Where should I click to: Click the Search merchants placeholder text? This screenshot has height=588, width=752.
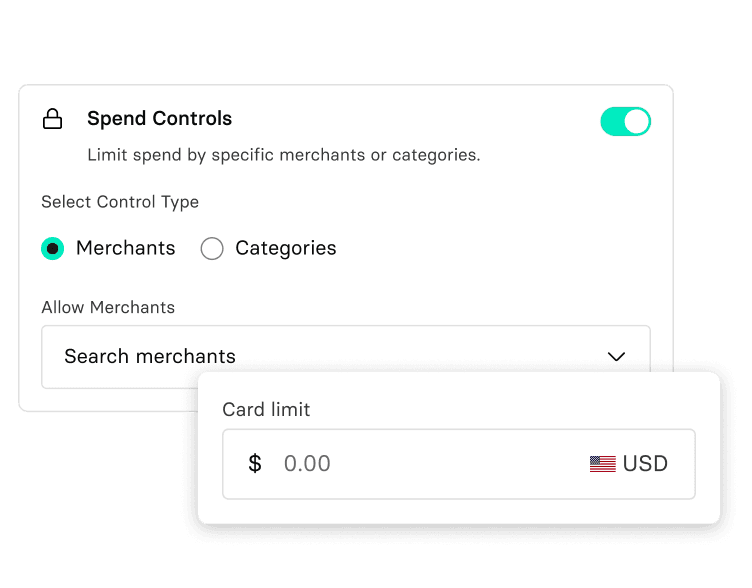[150, 356]
